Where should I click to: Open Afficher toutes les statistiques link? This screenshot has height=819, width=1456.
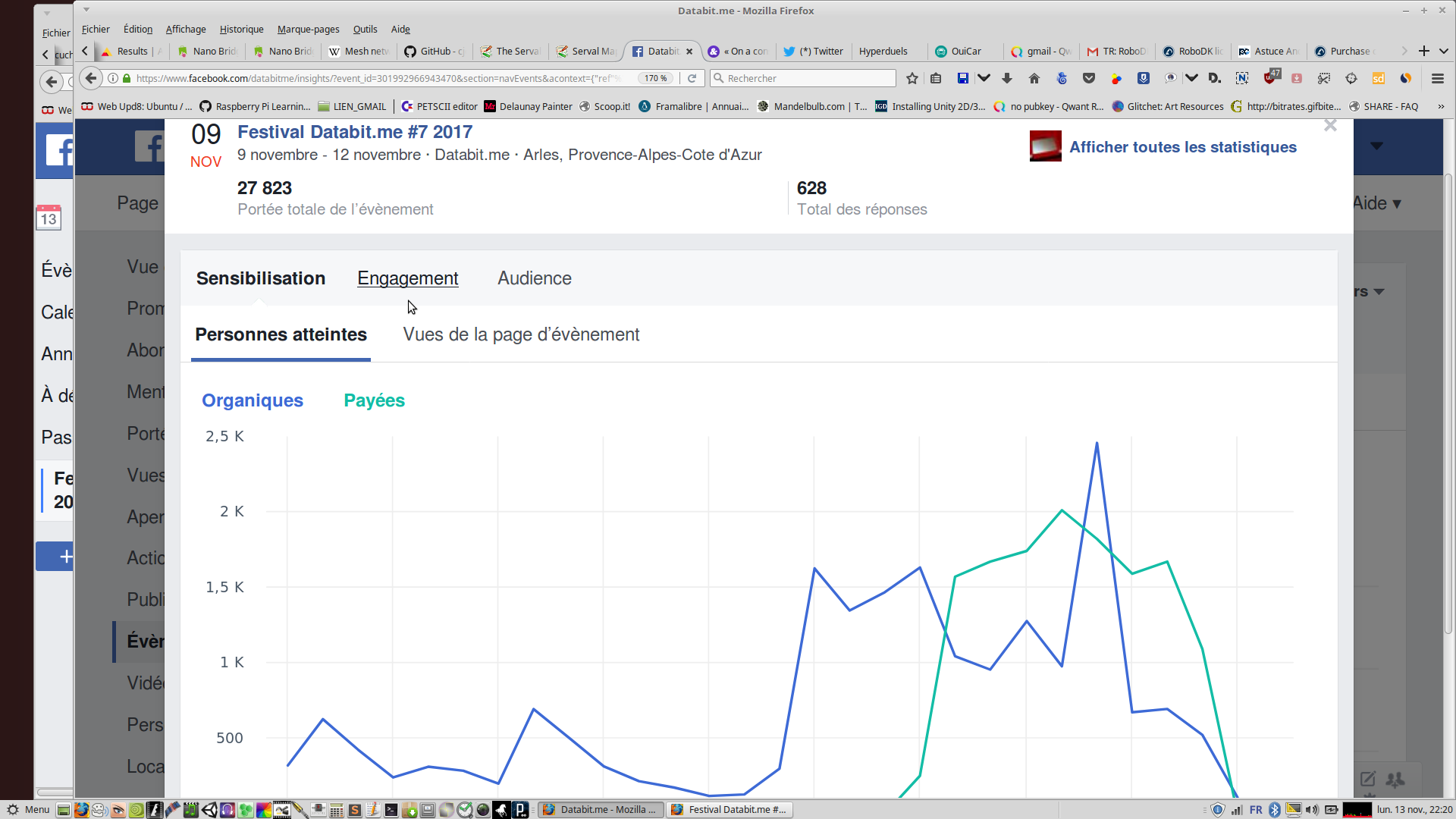1182,147
